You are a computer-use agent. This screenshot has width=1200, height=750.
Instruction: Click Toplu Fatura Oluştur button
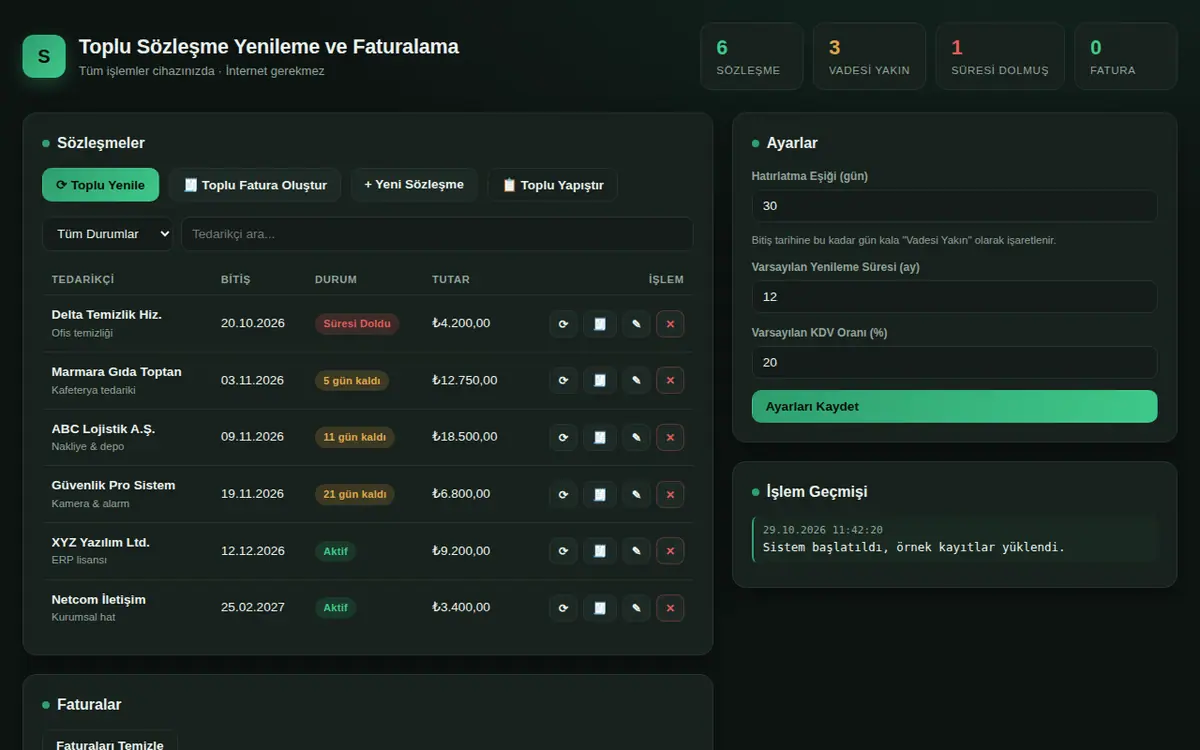255,185
